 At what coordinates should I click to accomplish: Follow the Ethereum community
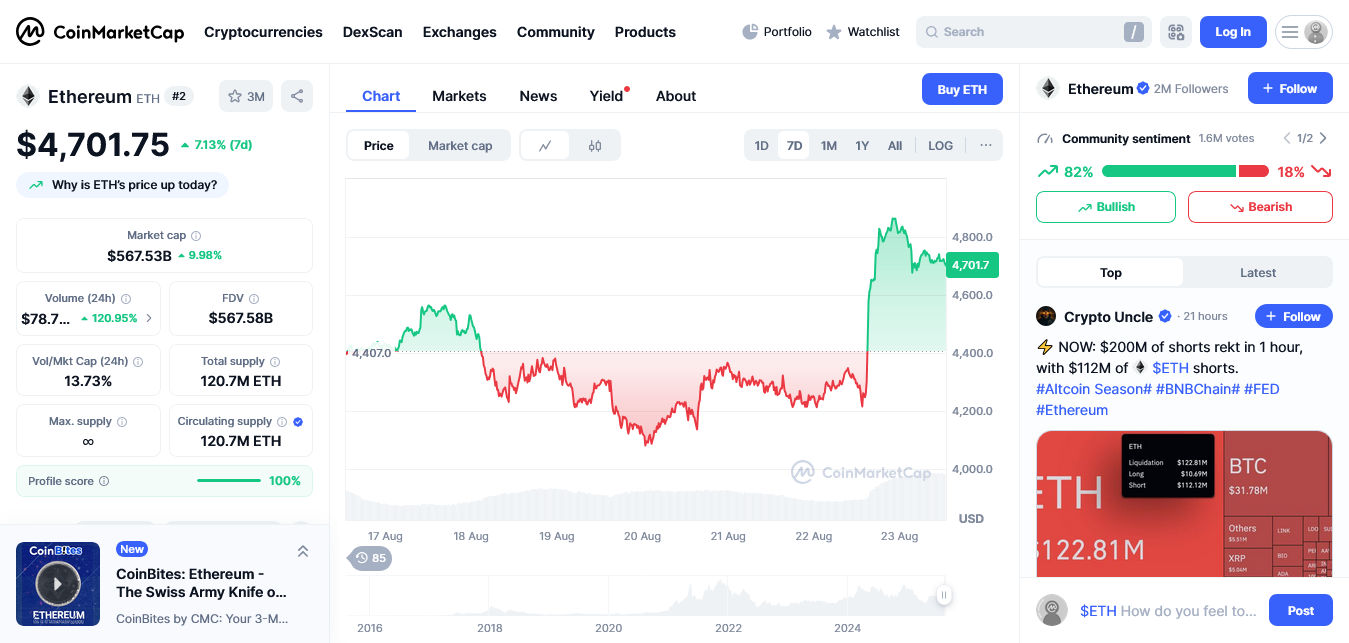click(1290, 89)
